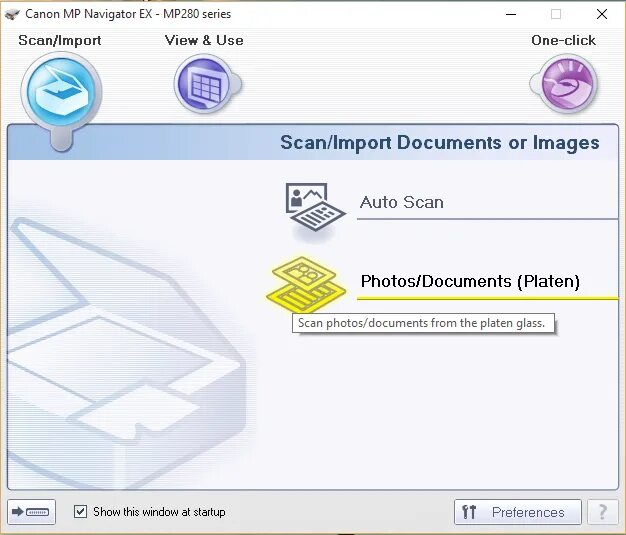Click the Scan/Import Documents or Images heading
Image resolution: width=626 pixels, height=535 pixels.
[x=440, y=143]
